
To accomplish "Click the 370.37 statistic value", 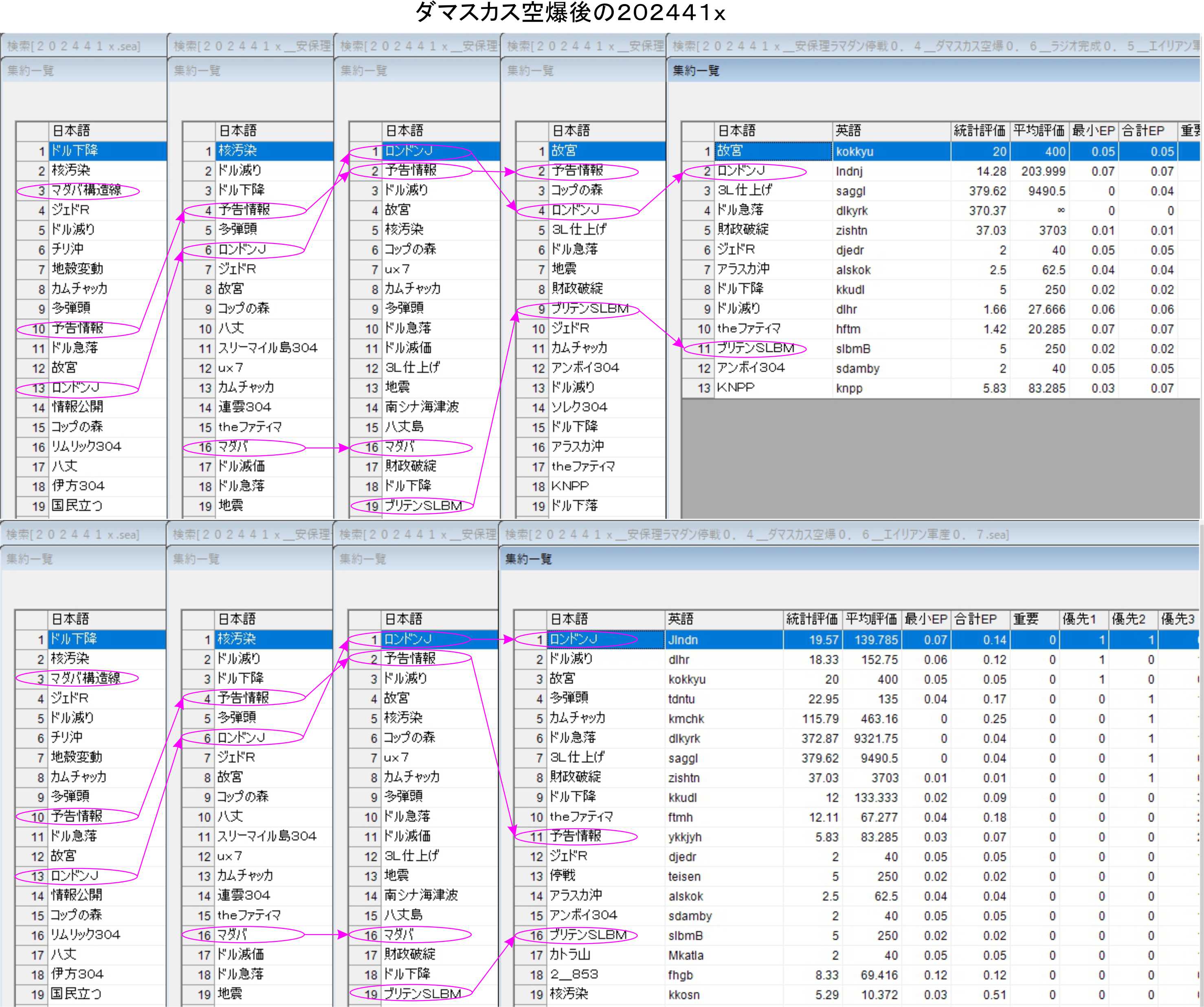I will 980,211.
